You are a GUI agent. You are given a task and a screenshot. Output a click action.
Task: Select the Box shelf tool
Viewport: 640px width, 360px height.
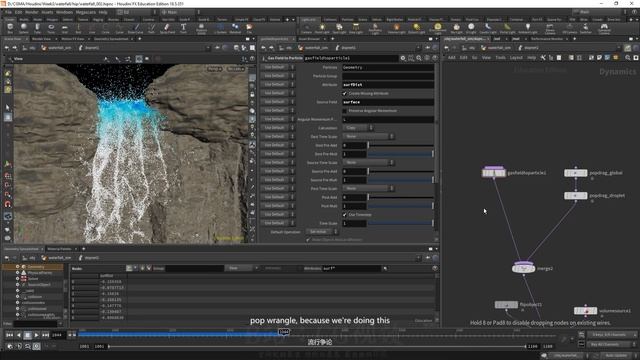tap(10, 28)
